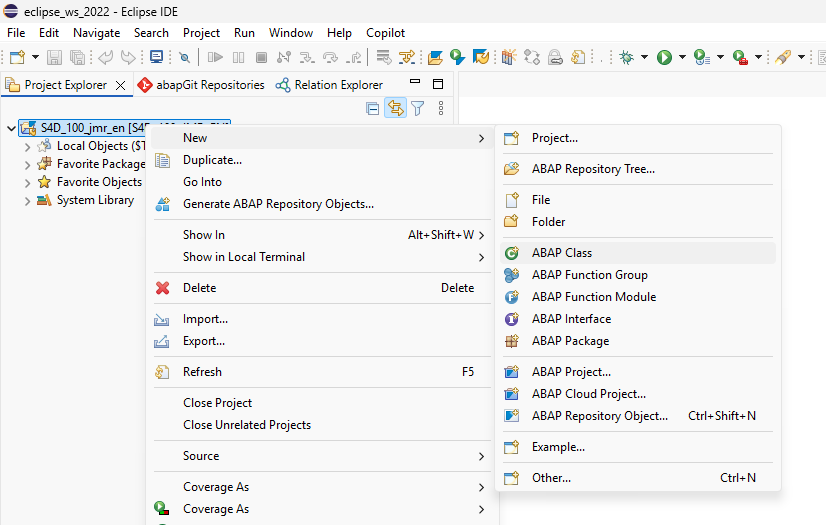Choose ABAP Repository Tree... entry

[637, 169]
